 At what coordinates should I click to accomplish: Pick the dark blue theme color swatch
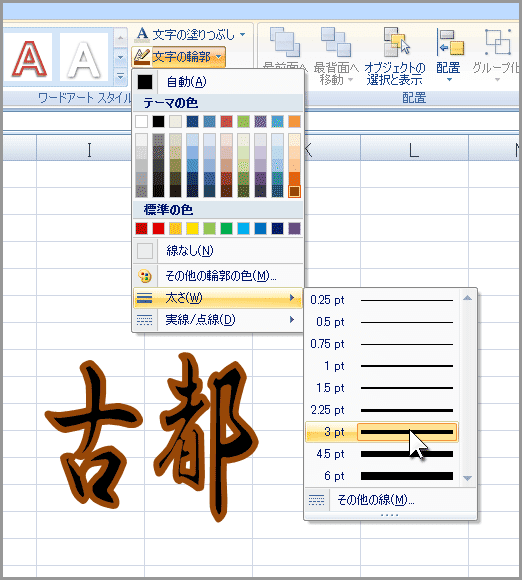(192, 121)
